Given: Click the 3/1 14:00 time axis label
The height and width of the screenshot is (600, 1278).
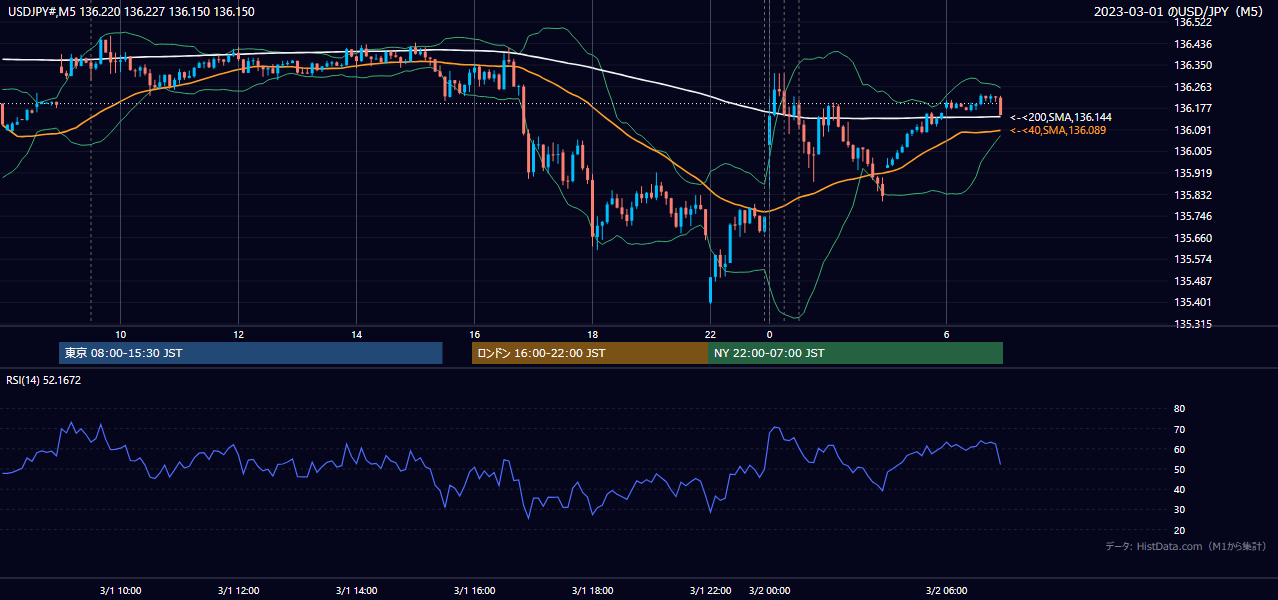Looking at the screenshot, I should pos(356,591).
